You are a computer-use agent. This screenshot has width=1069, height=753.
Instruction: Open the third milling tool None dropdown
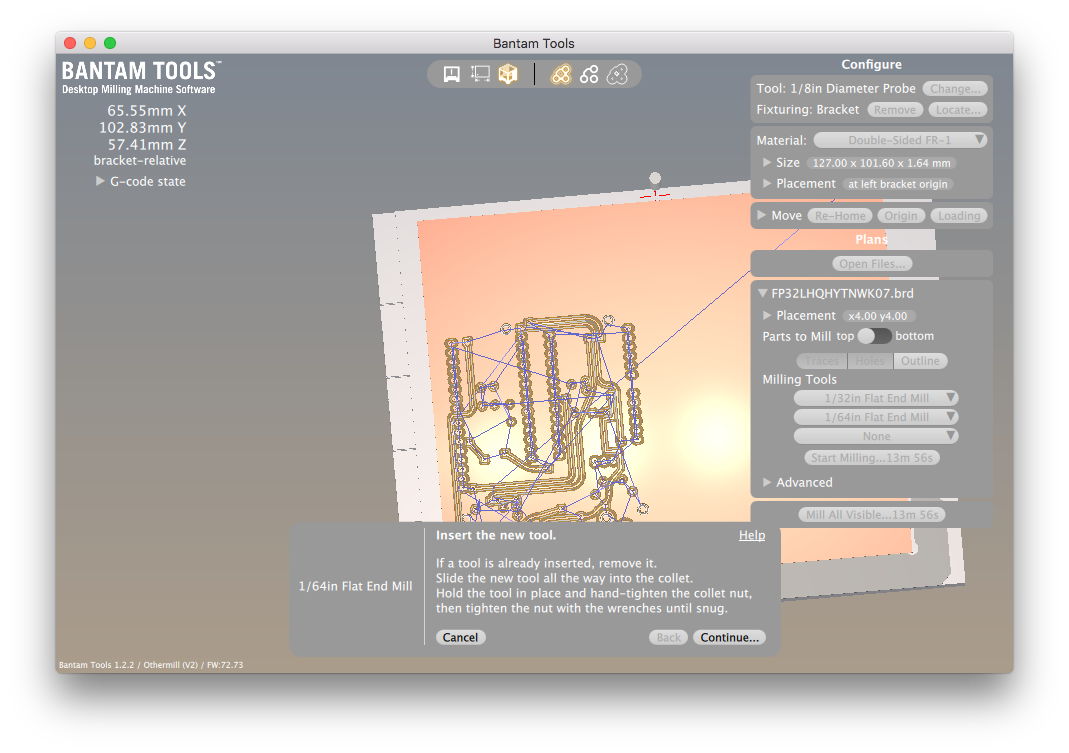pyautogui.click(x=876, y=436)
